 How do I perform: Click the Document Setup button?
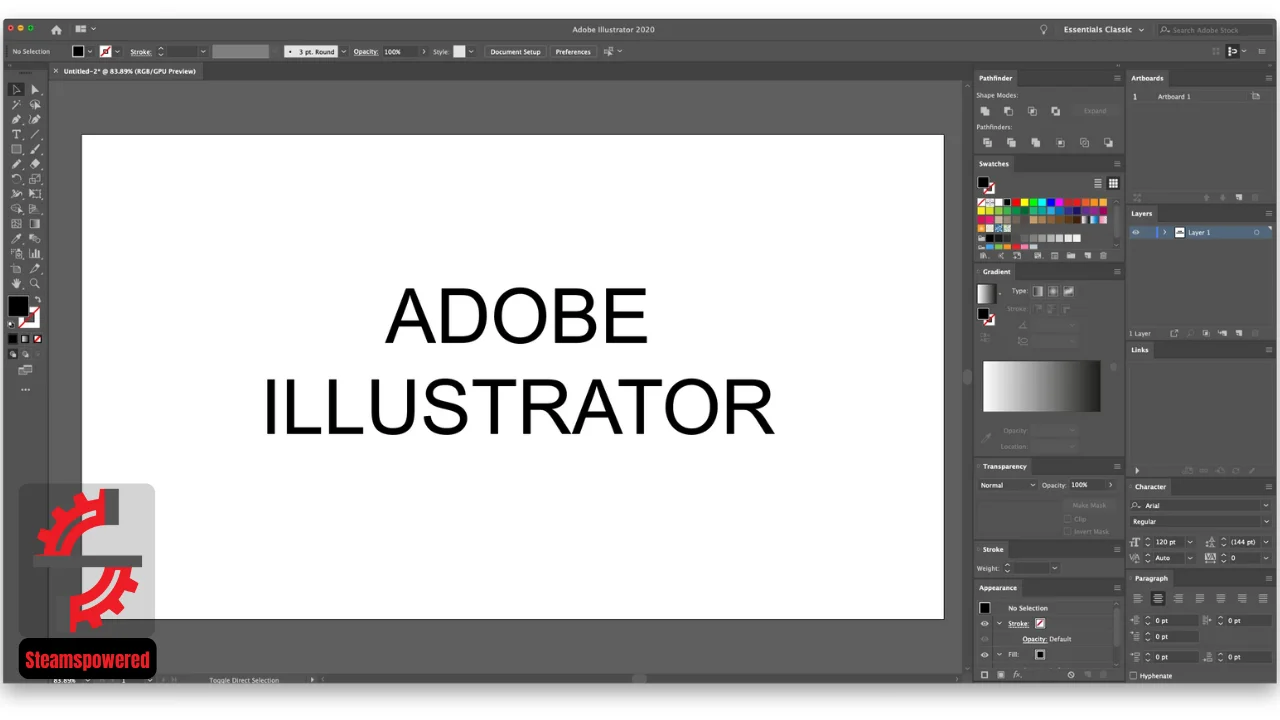(515, 51)
